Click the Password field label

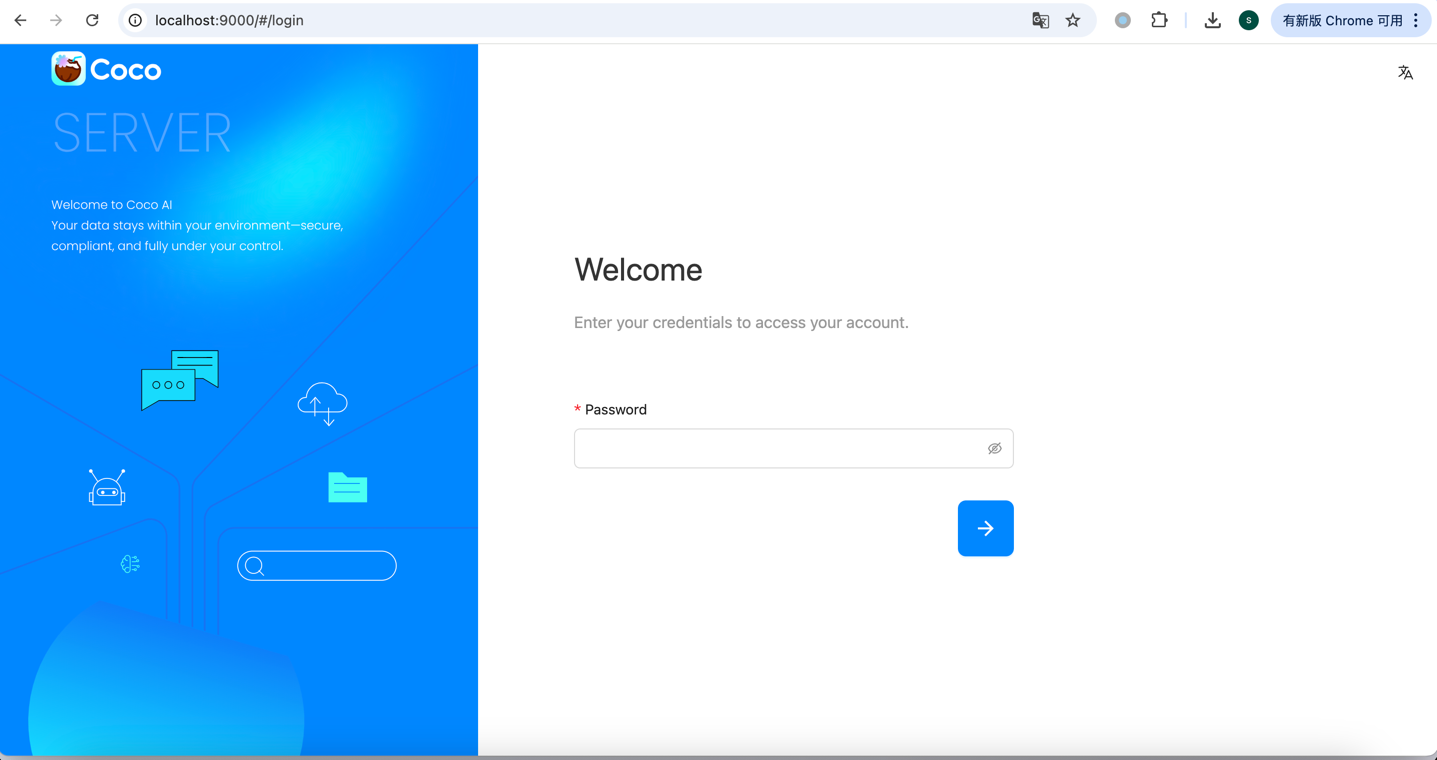616,410
